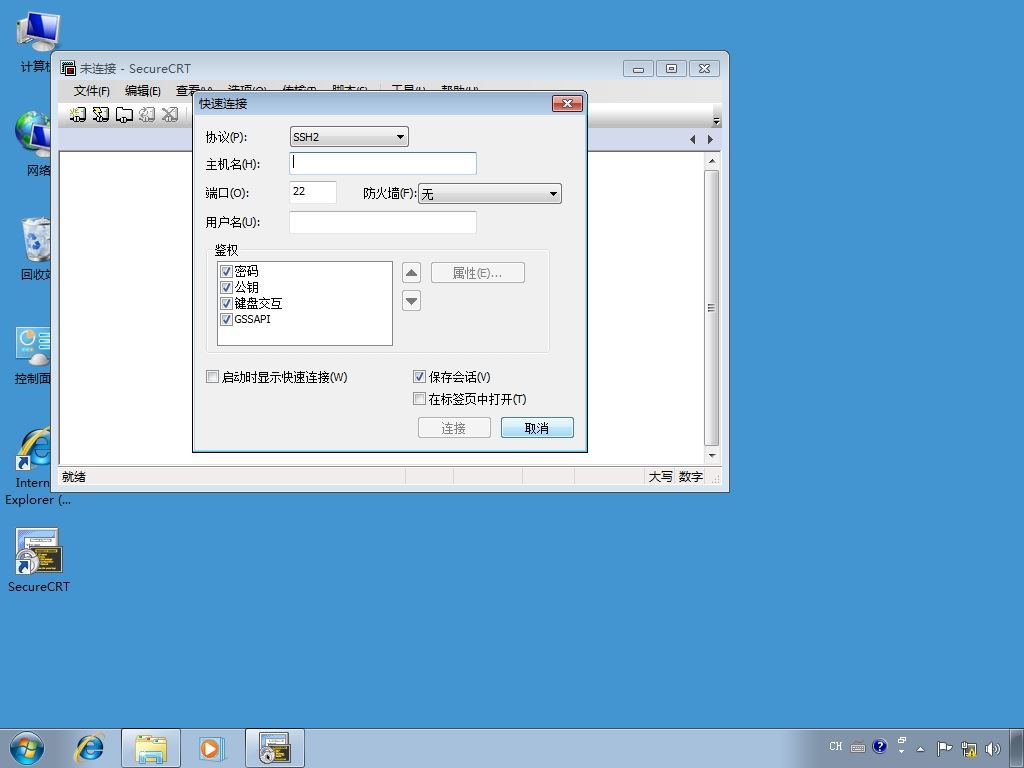Viewport: 1024px width, 768px height.
Task: Open the 协议 SSH2 protocol dropdown
Action: pos(349,136)
